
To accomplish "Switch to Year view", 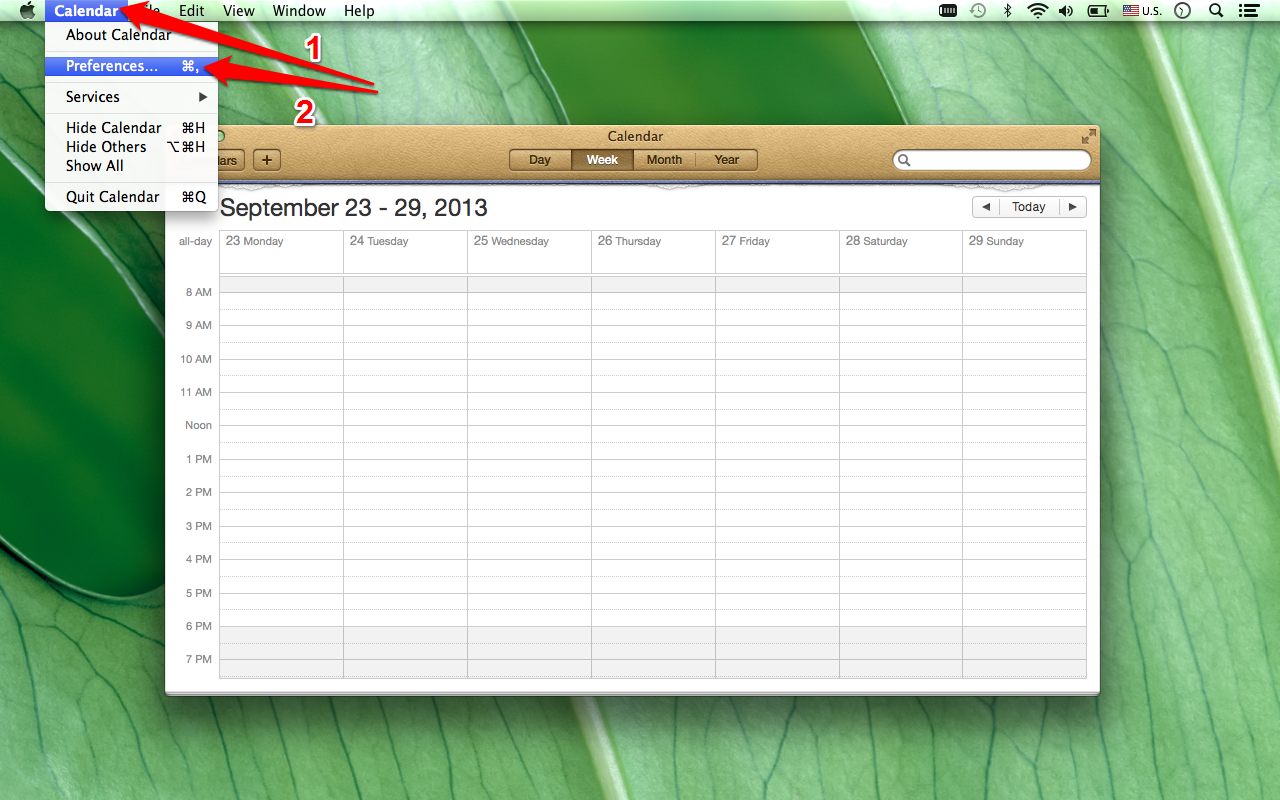I will (727, 160).
